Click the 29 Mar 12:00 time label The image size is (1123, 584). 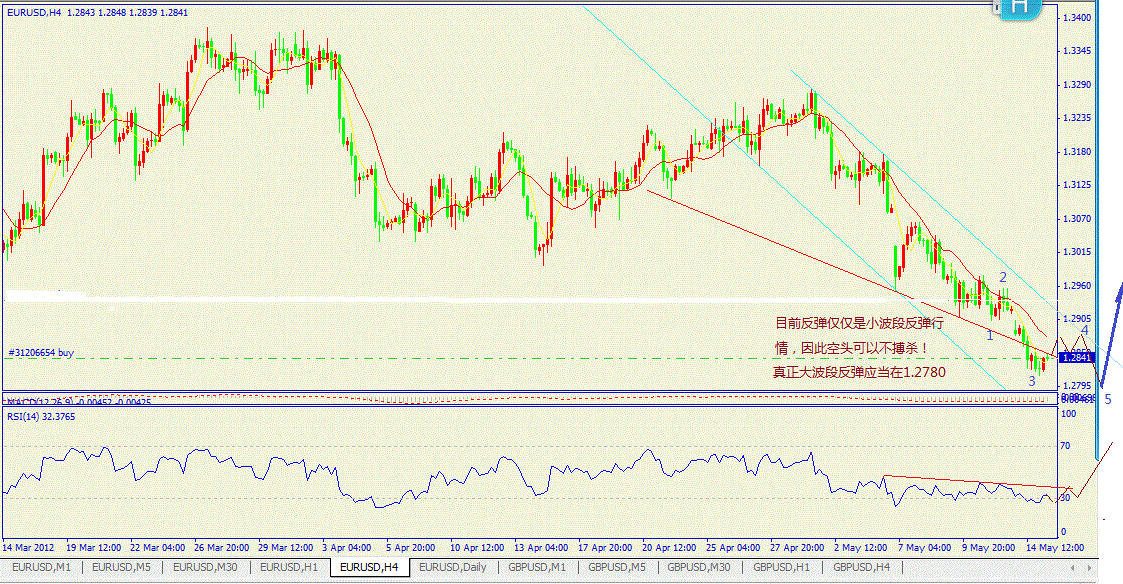(x=285, y=547)
